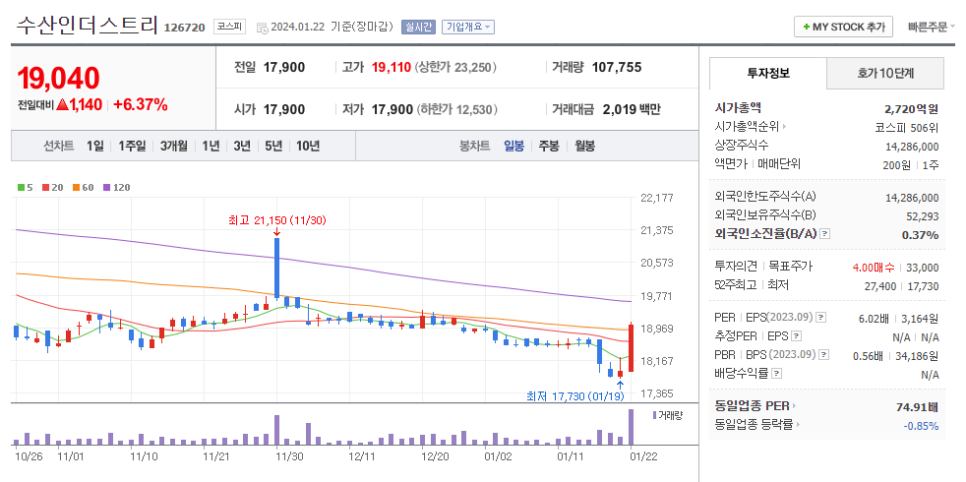
Task: Click the 시가총액 value 2,720억원
Action: click(x=911, y=109)
